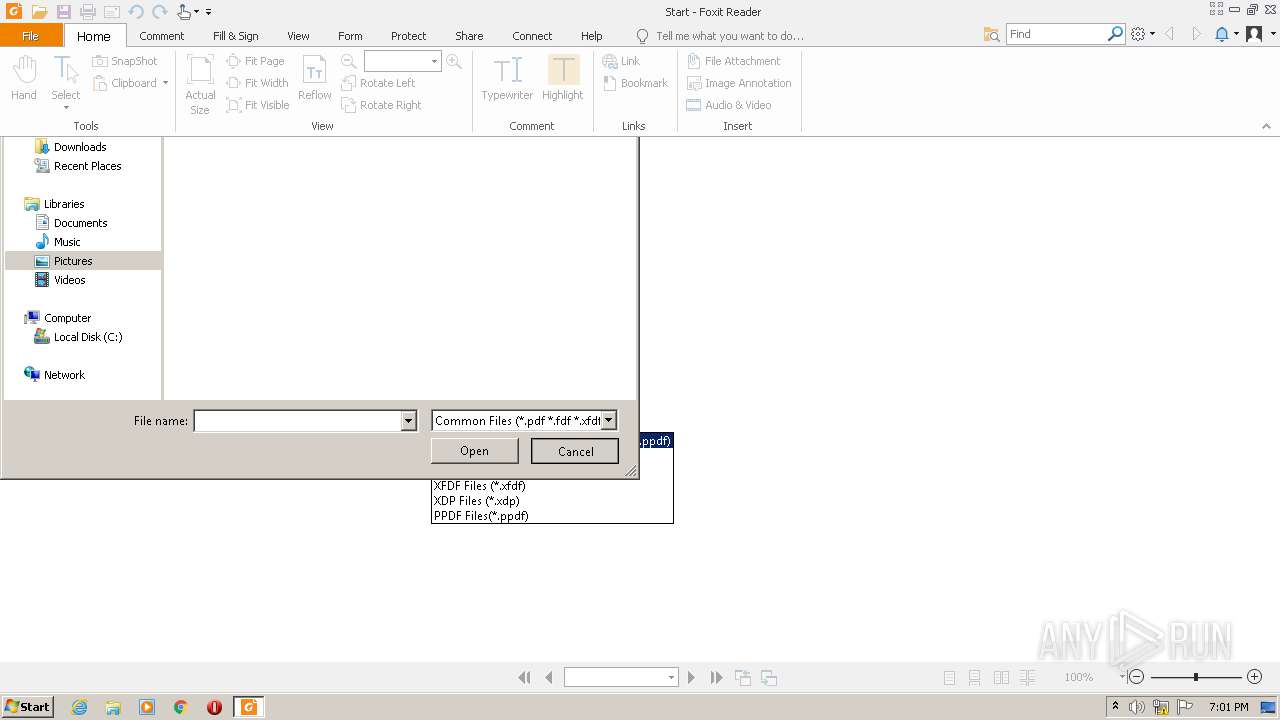
Task: Click the ribbon zoom out magnifier
Action: pos(349,61)
